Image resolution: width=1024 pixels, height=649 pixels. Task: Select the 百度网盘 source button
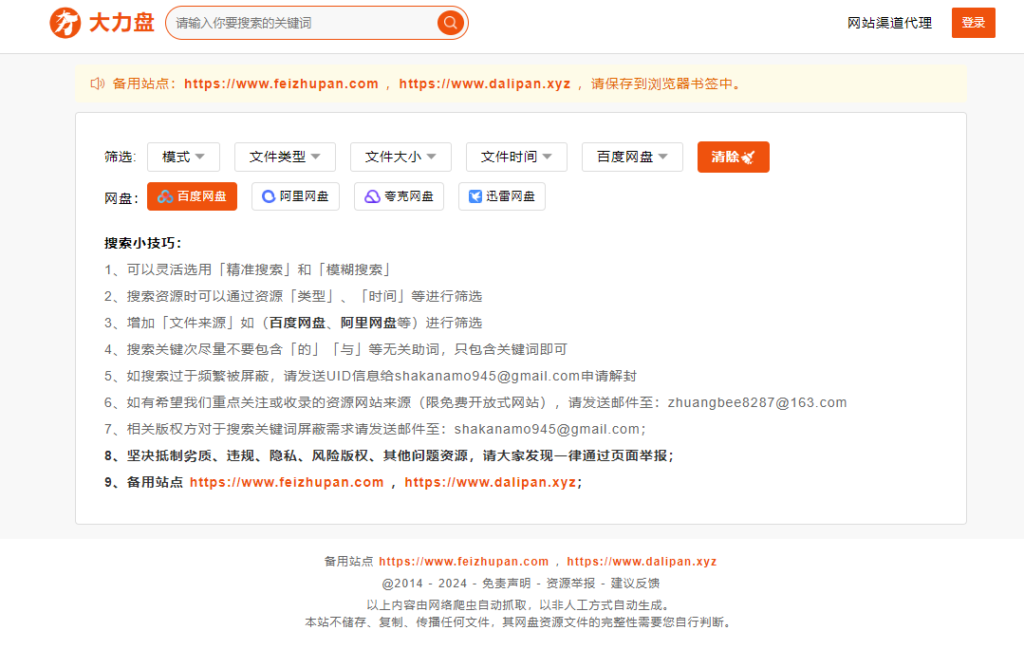pyautogui.click(x=192, y=197)
